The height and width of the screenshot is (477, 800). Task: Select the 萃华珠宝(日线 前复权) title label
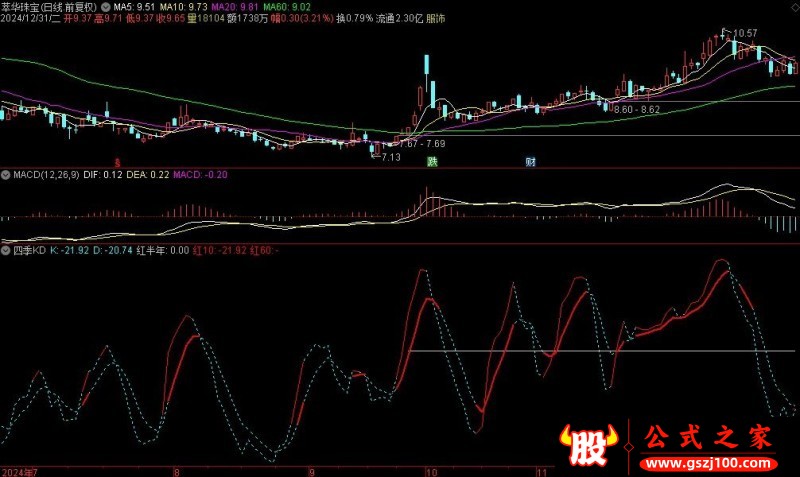[48, 7]
